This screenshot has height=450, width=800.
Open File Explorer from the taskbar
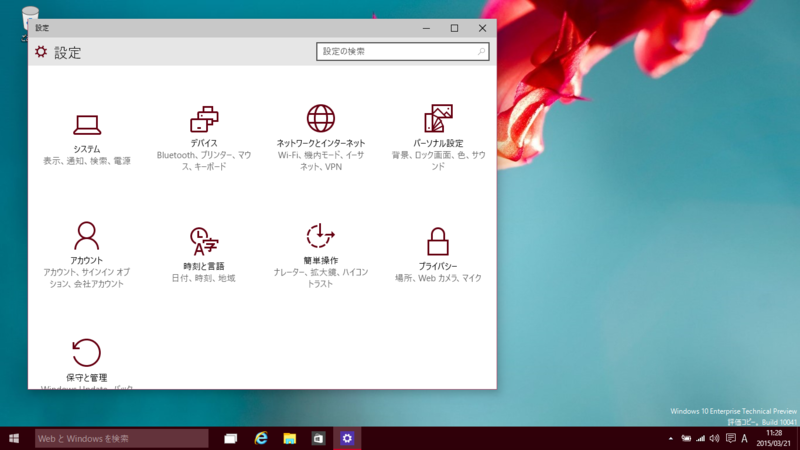[x=290, y=438]
